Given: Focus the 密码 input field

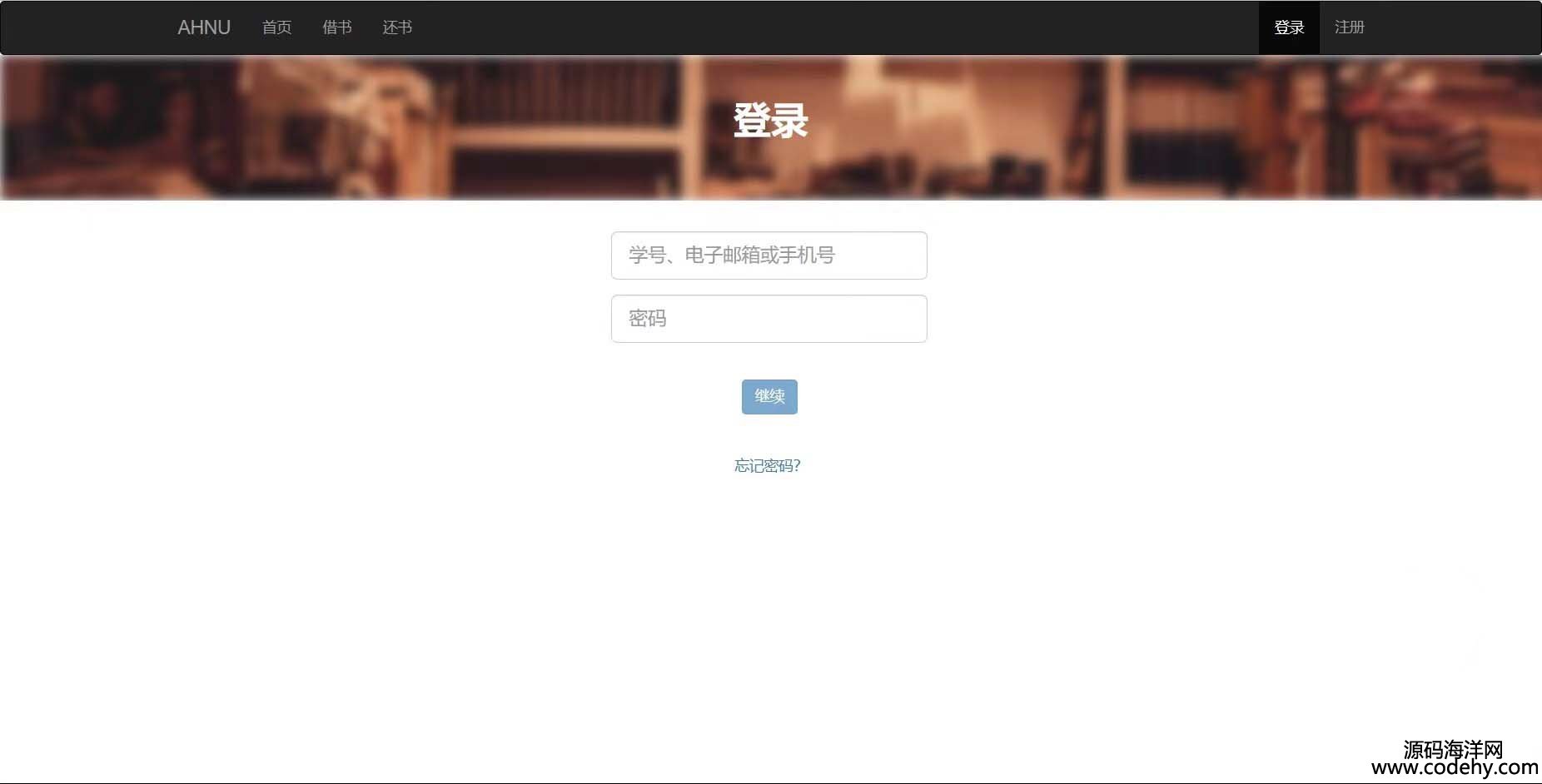Looking at the screenshot, I should (769, 319).
